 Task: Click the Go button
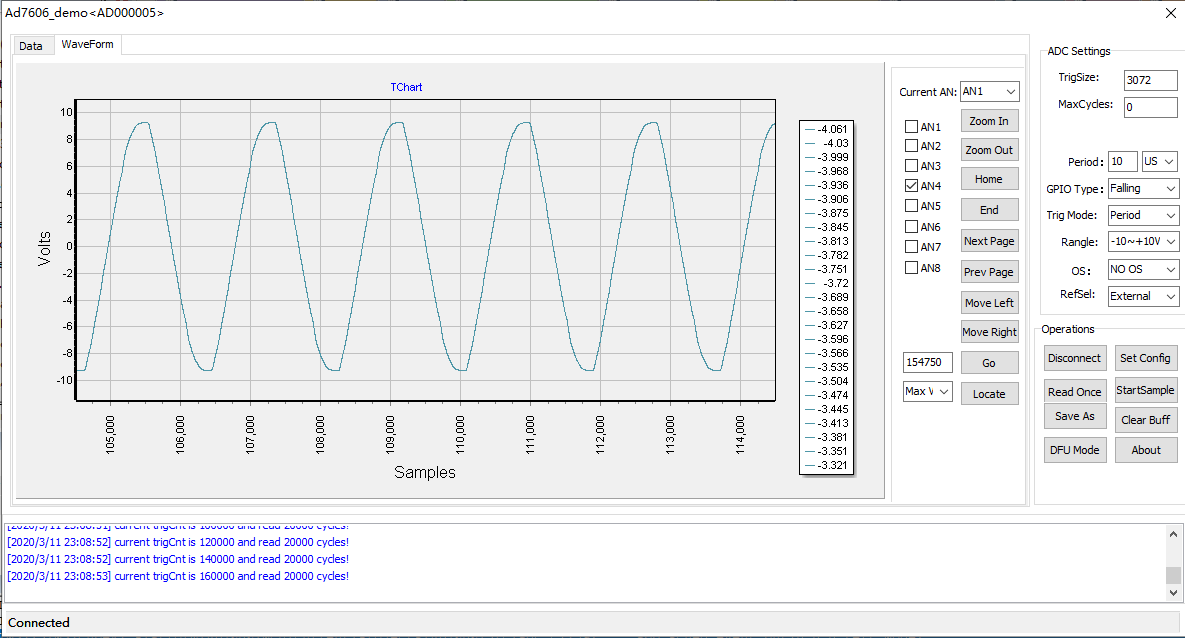point(989,363)
